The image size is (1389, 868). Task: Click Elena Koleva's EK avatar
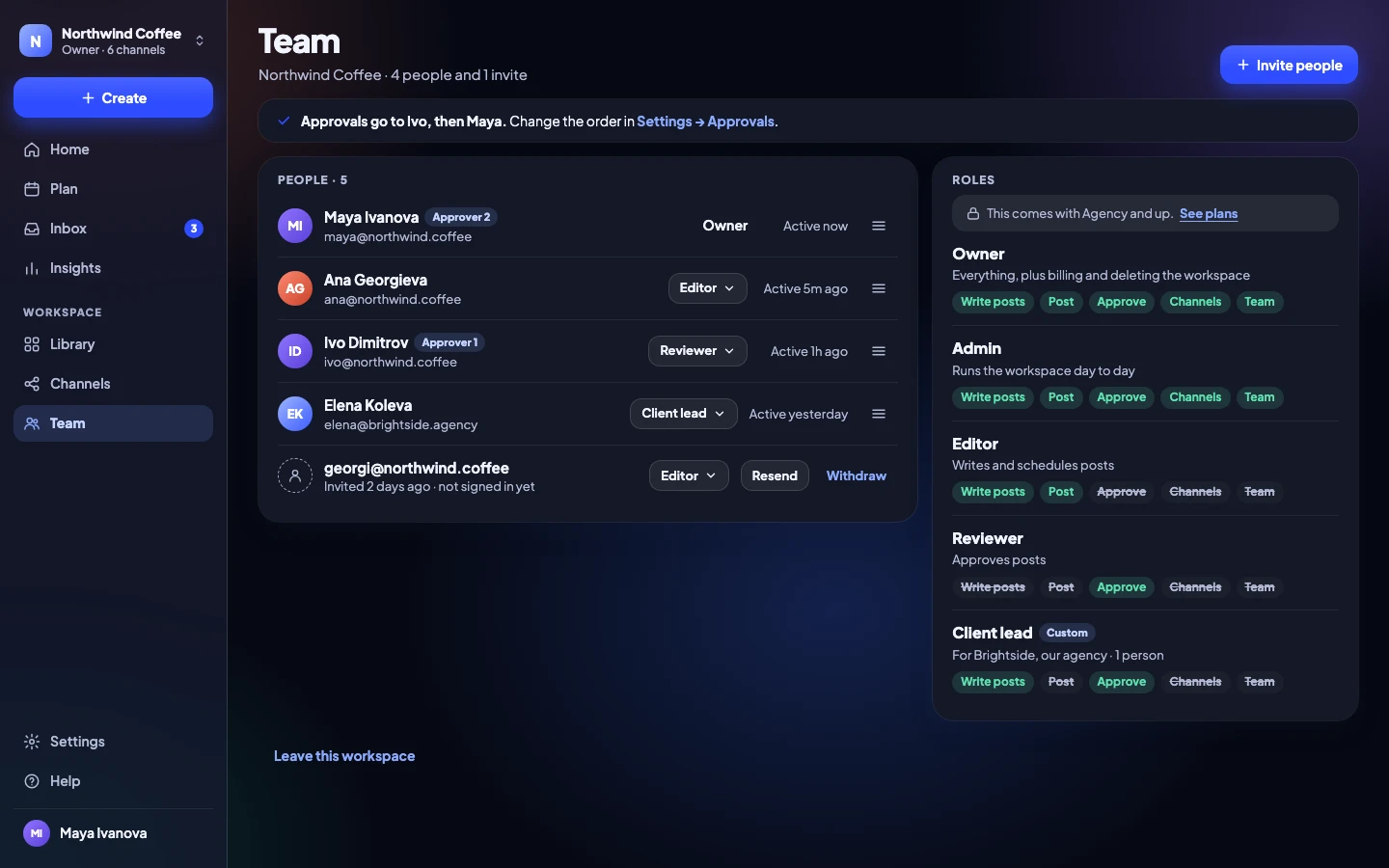coord(295,414)
